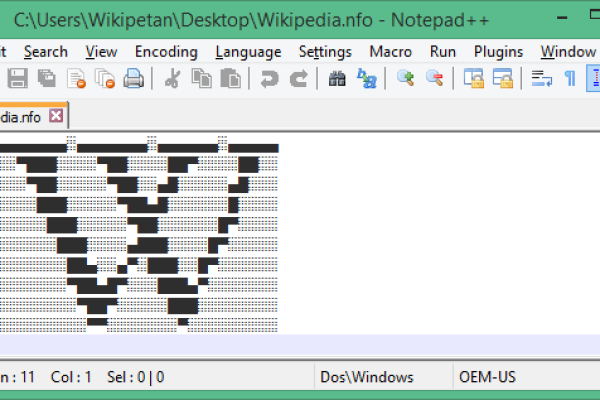Select the Wikipedia.nfo document tab

coord(34,116)
